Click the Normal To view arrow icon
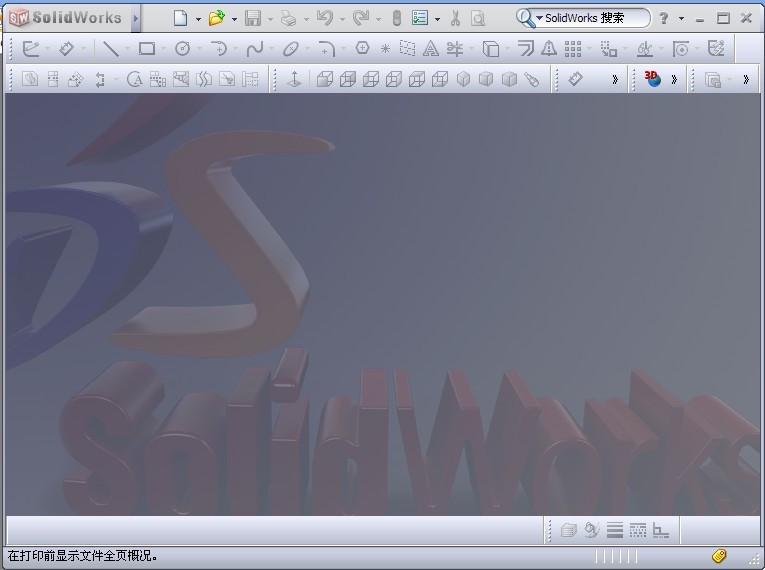Screen dimensions: 765x570 click(x=294, y=79)
